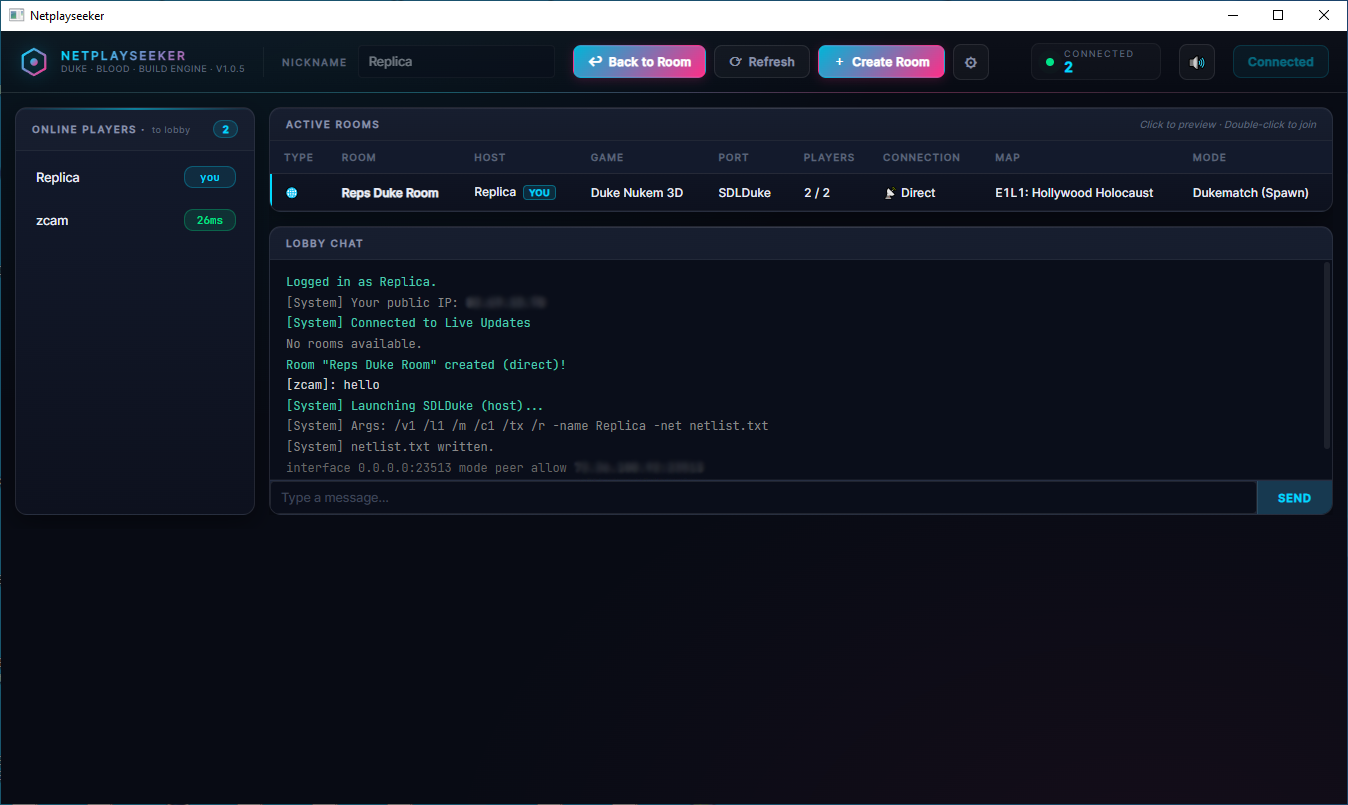This screenshot has height=805, width=1348.
Task: Click the Netplayseeker window title bar icon
Action: click(x=16, y=15)
